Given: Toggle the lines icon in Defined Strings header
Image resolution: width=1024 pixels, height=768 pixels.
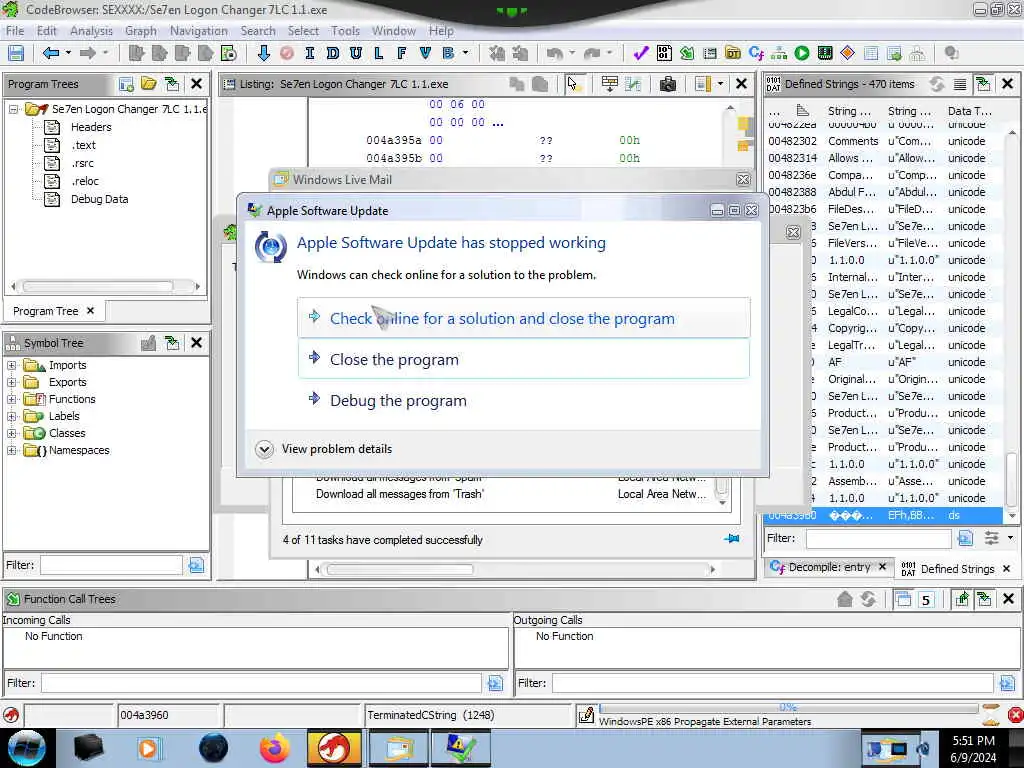Looking at the screenshot, I should (960, 84).
